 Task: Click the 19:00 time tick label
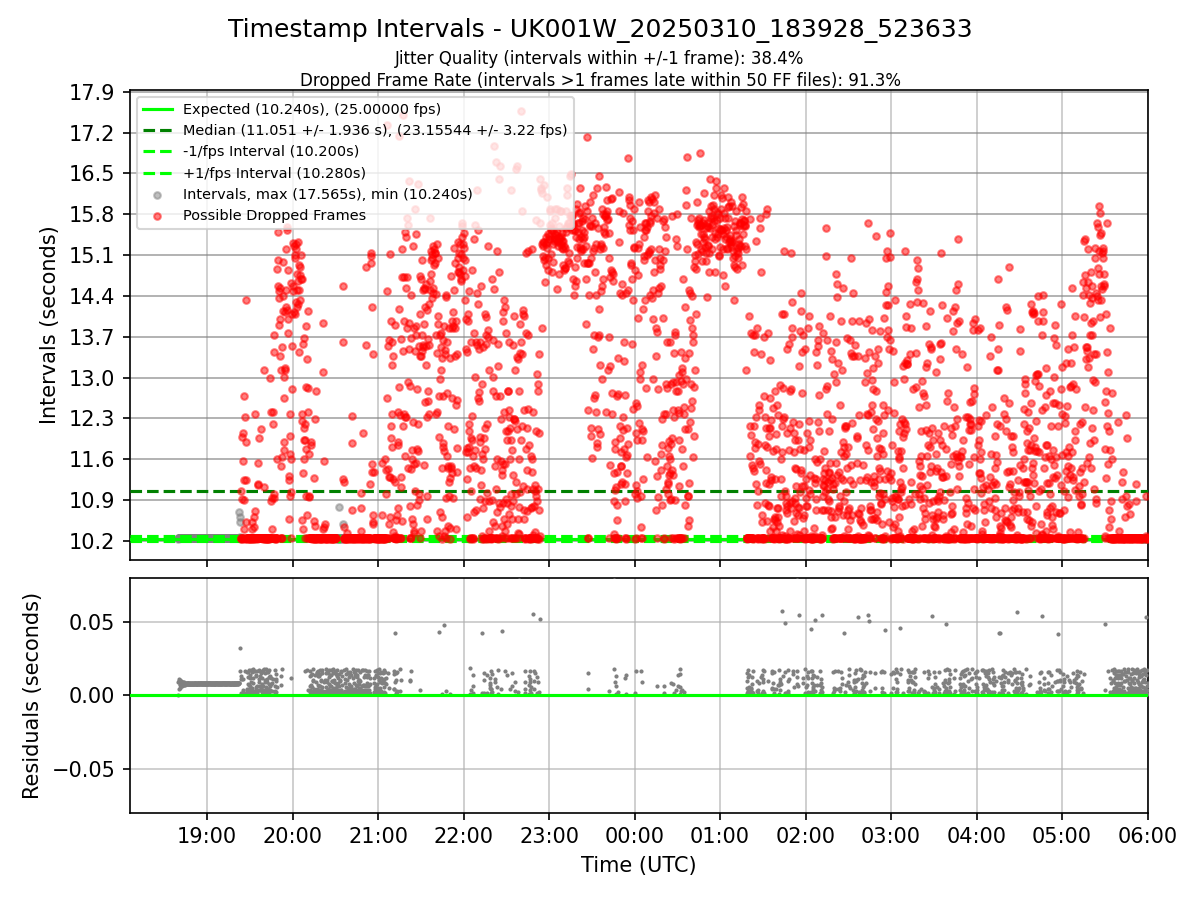[x=207, y=835]
